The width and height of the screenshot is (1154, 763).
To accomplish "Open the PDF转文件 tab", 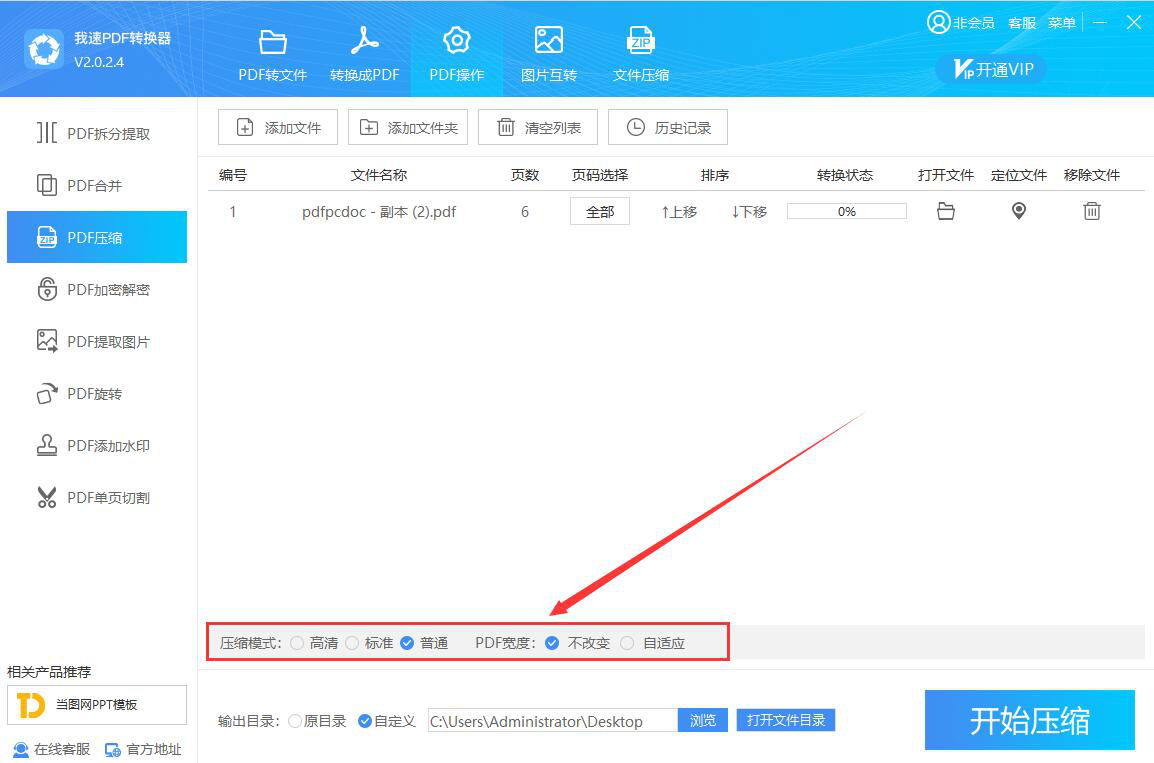I will (x=272, y=54).
